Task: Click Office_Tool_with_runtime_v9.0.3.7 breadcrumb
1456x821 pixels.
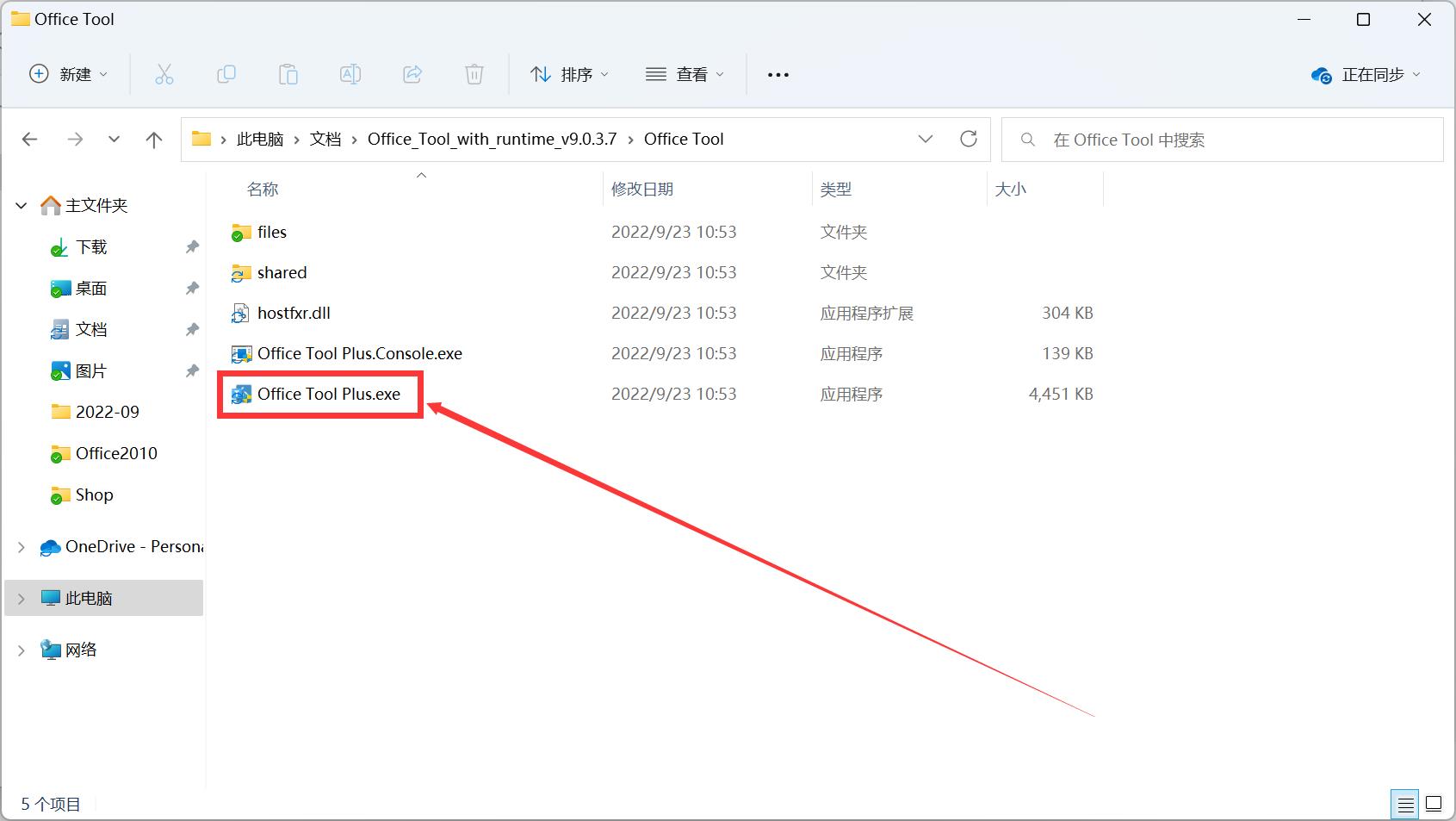Action: click(493, 140)
